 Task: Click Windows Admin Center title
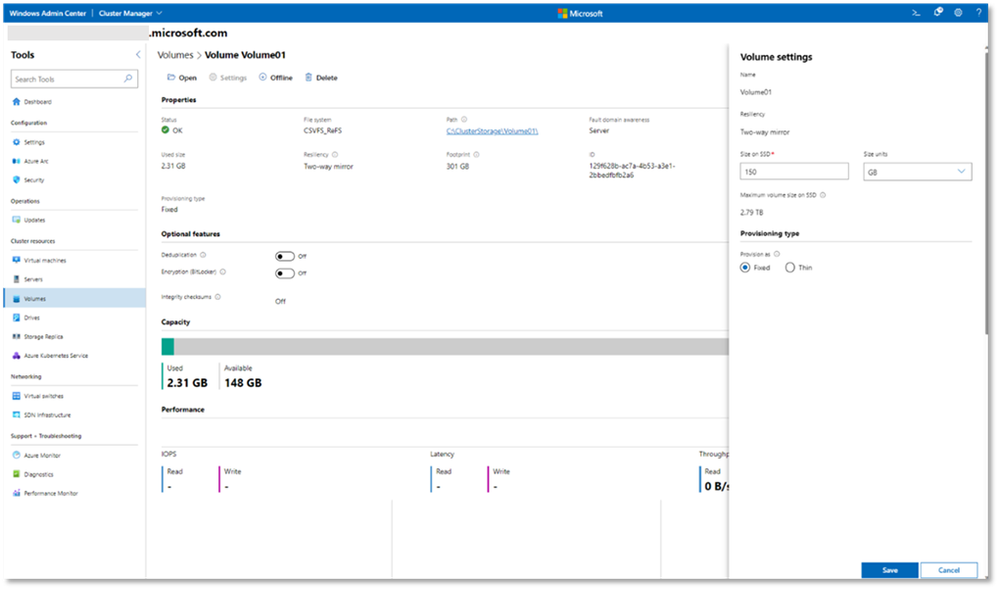[48, 13]
